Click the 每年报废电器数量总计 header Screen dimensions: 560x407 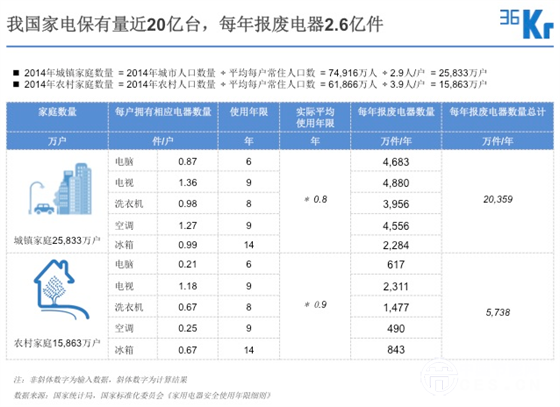[x=497, y=112]
